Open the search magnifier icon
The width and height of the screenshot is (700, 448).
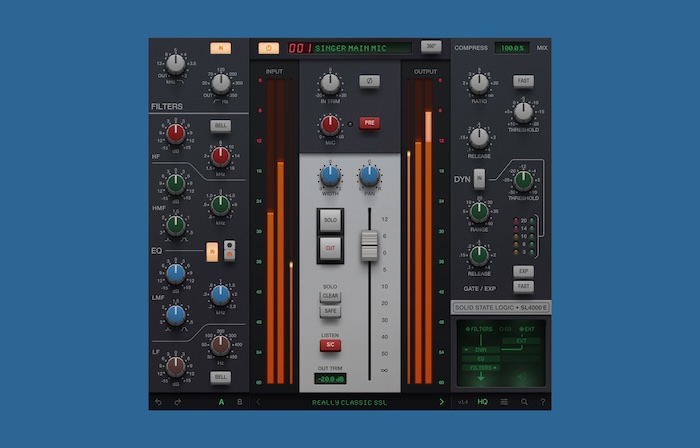pos(524,402)
